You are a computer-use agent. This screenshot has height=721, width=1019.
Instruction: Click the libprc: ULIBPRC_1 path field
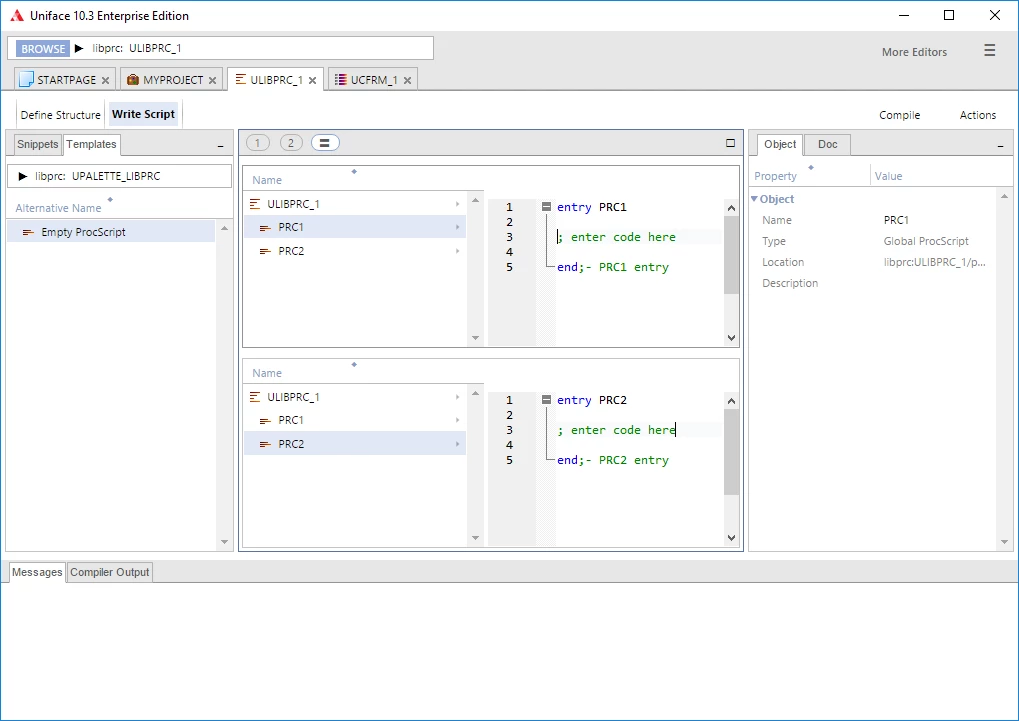coord(221,48)
